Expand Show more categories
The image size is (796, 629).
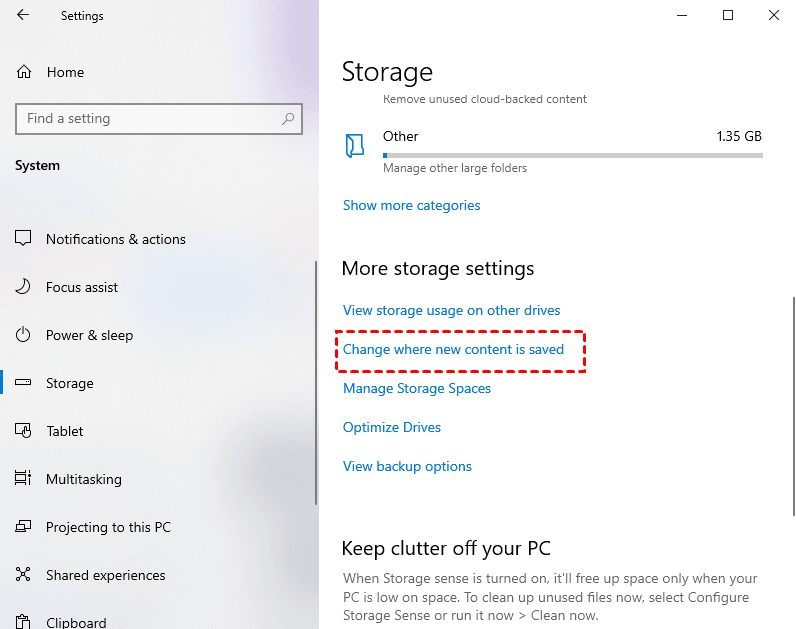click(x=411, y=205)
